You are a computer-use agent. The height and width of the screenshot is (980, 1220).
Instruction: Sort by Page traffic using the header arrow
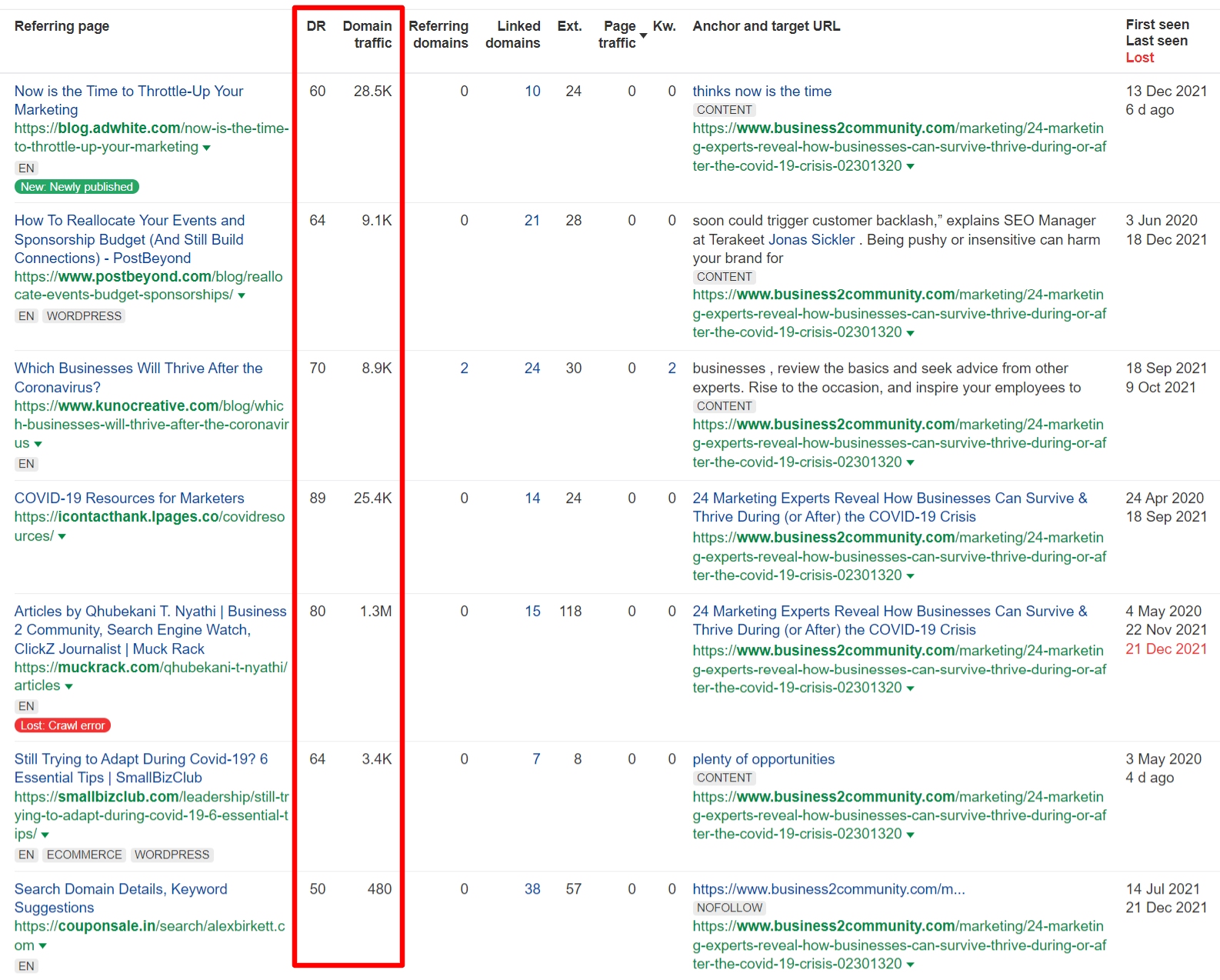pos(643,36)
